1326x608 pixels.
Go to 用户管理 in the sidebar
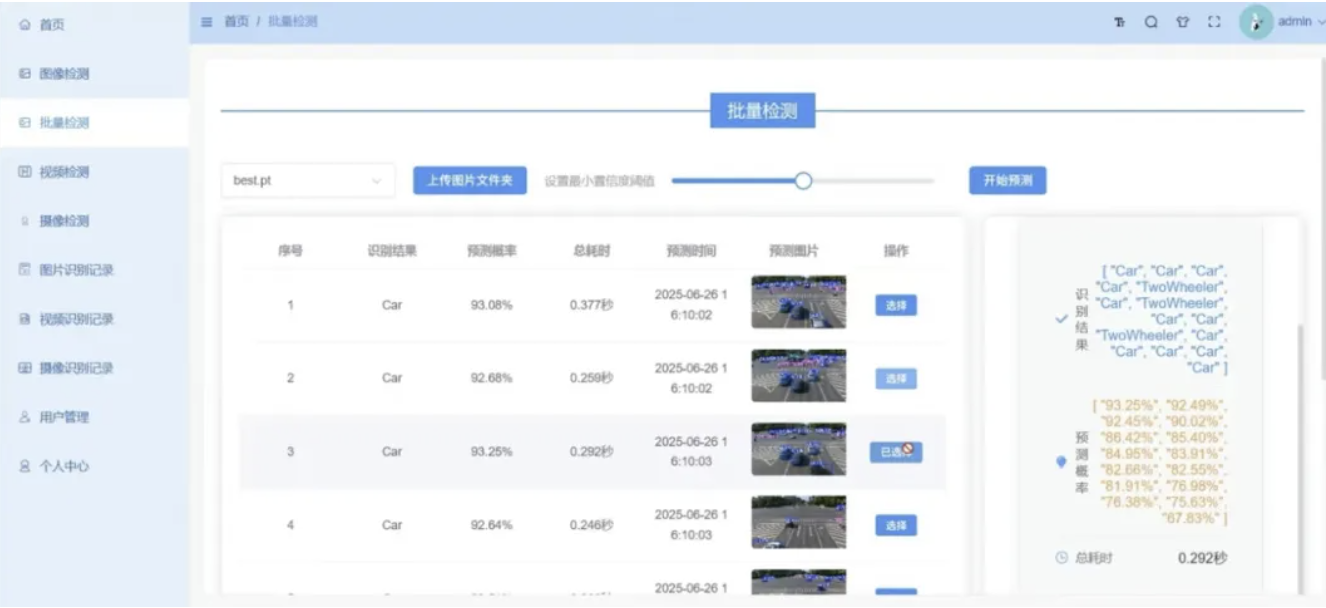(94, 417)
